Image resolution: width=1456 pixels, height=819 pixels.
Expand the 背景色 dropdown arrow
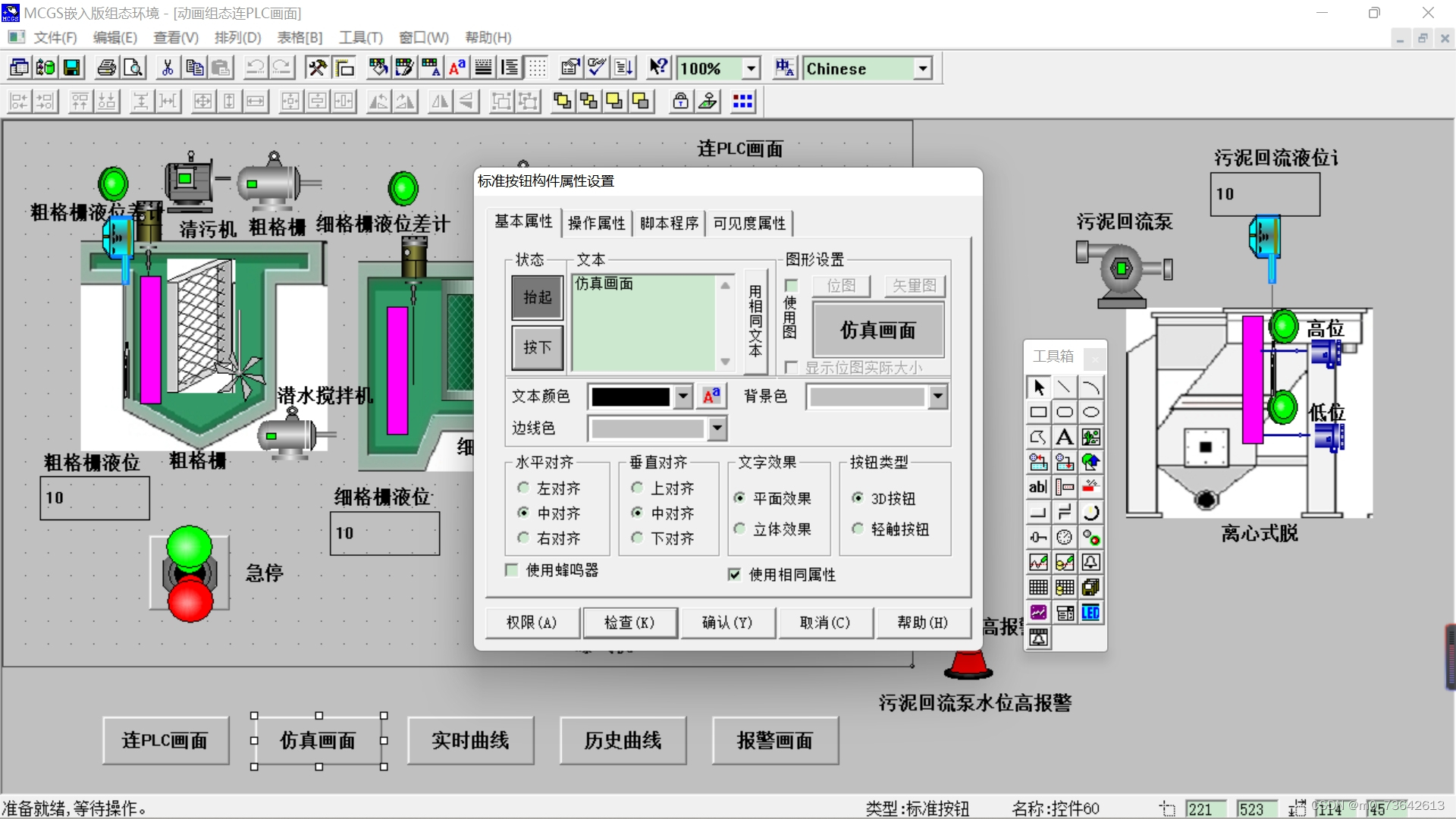click(x=938, y=396)
